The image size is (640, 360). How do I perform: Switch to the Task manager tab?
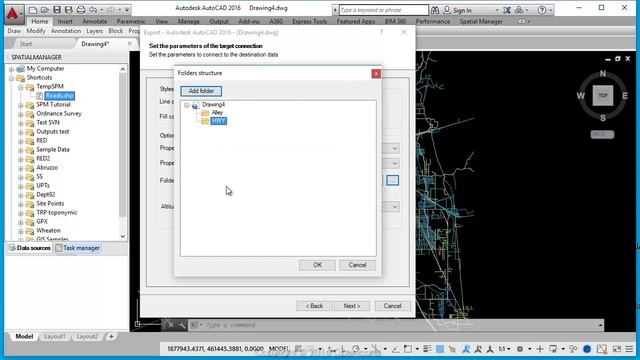click(78, 248)
